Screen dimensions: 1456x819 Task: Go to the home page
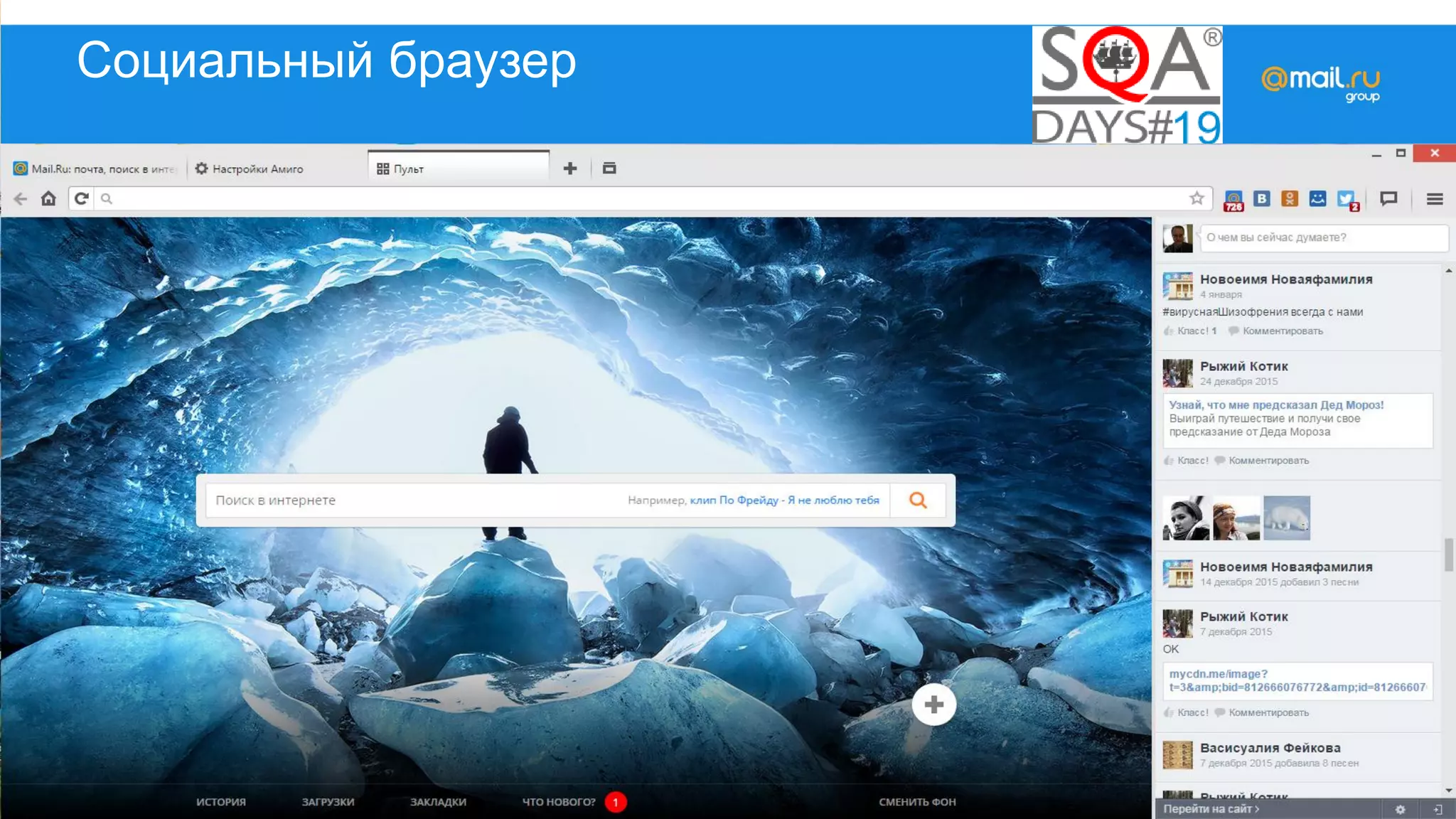[48, 198]
